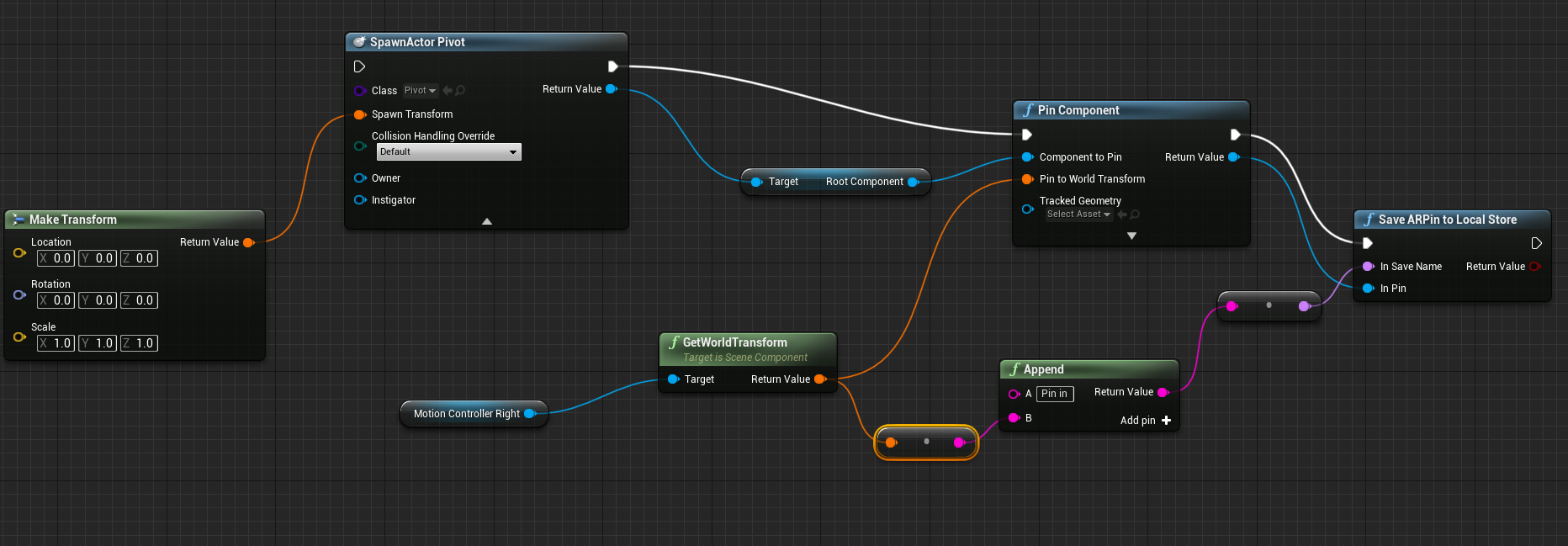Select the highlighted transform-to-string conversion node
1568x546 pixels.
(x=926, y=443)
